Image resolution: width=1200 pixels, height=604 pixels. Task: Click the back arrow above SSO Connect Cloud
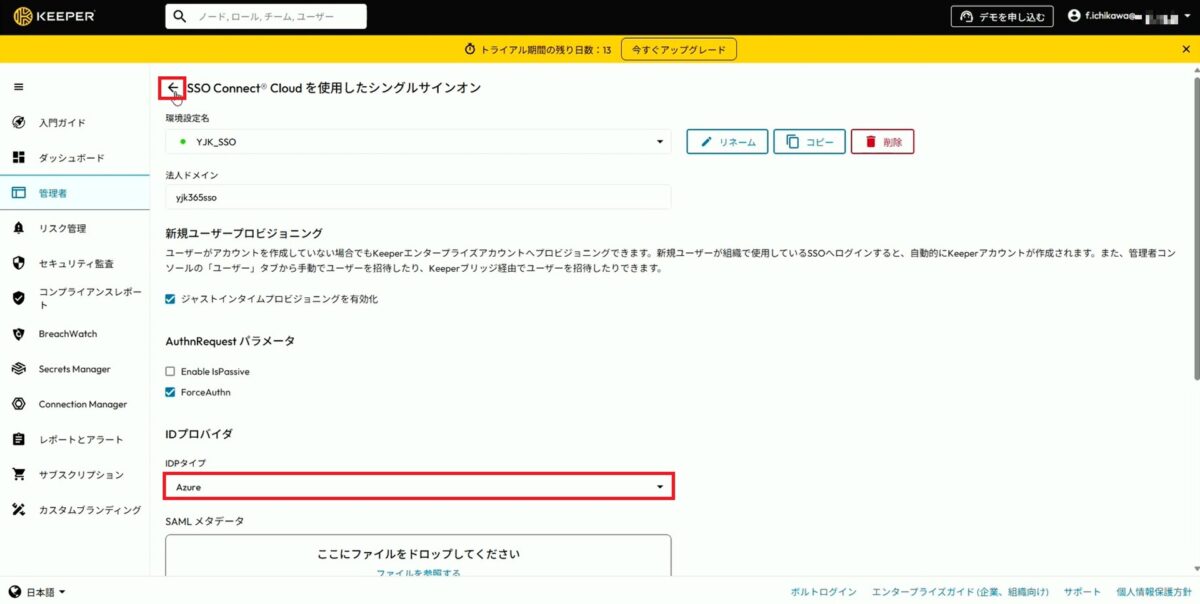173,89
